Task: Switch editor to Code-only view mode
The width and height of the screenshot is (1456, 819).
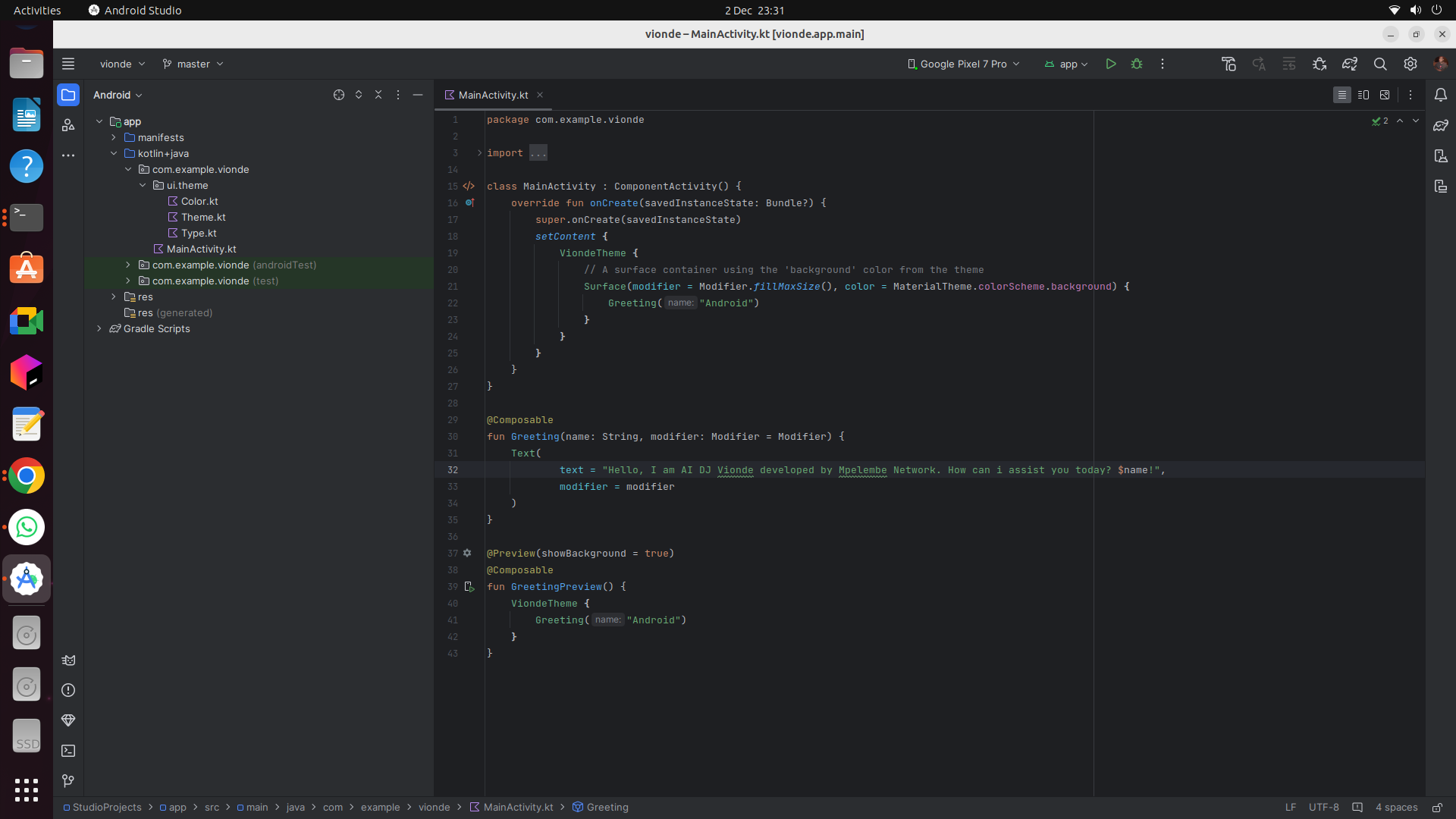Action: [x=1341, y=95]
